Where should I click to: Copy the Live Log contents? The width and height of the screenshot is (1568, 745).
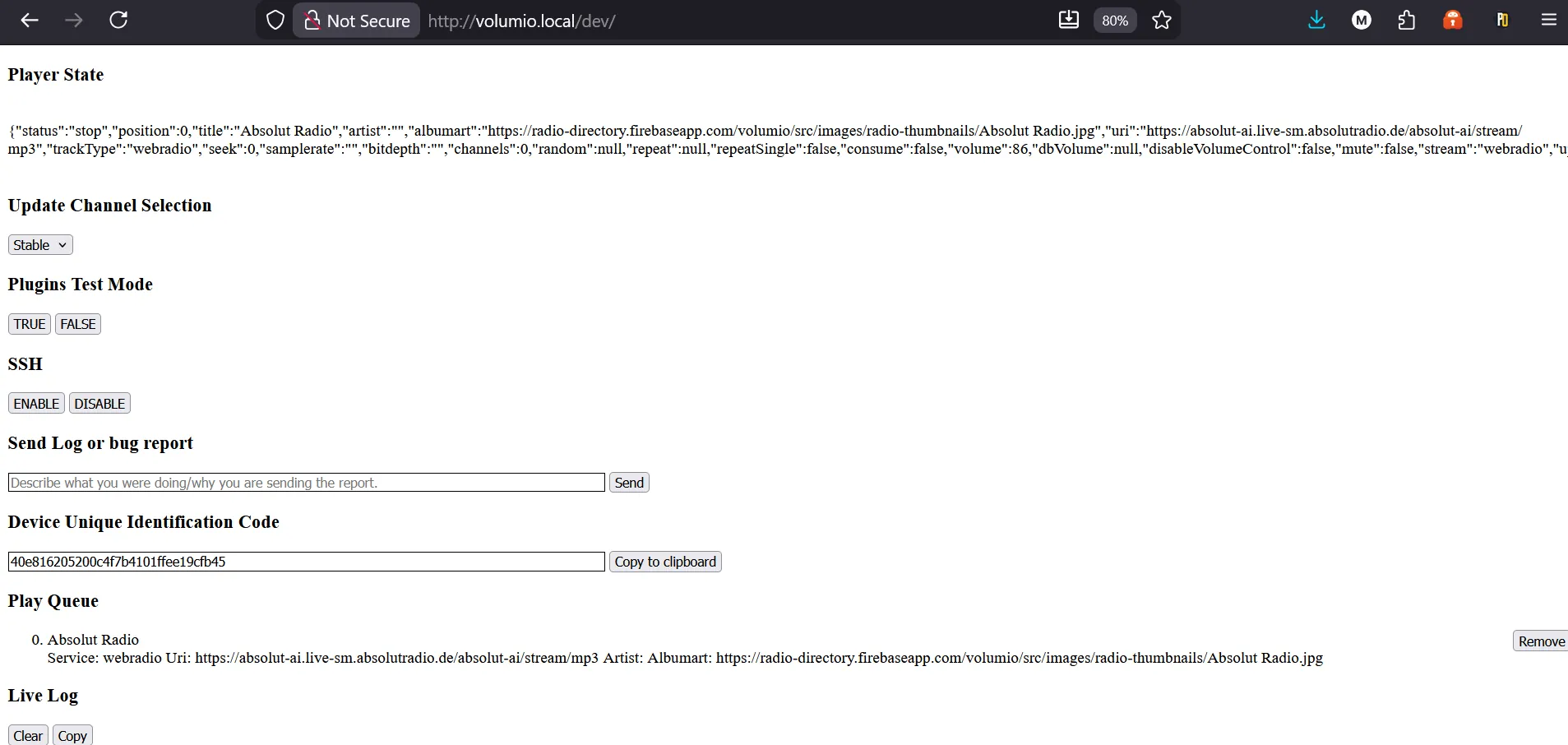tap(72, 736)
